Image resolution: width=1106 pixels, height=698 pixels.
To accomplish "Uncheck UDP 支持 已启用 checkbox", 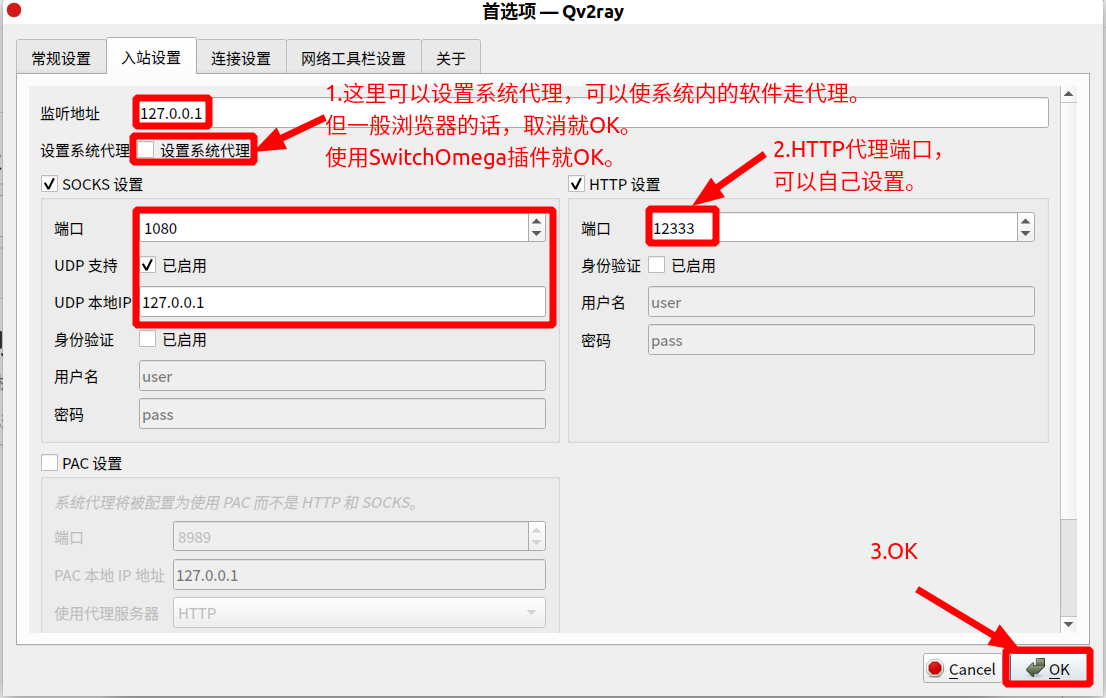I will [147, 265].
